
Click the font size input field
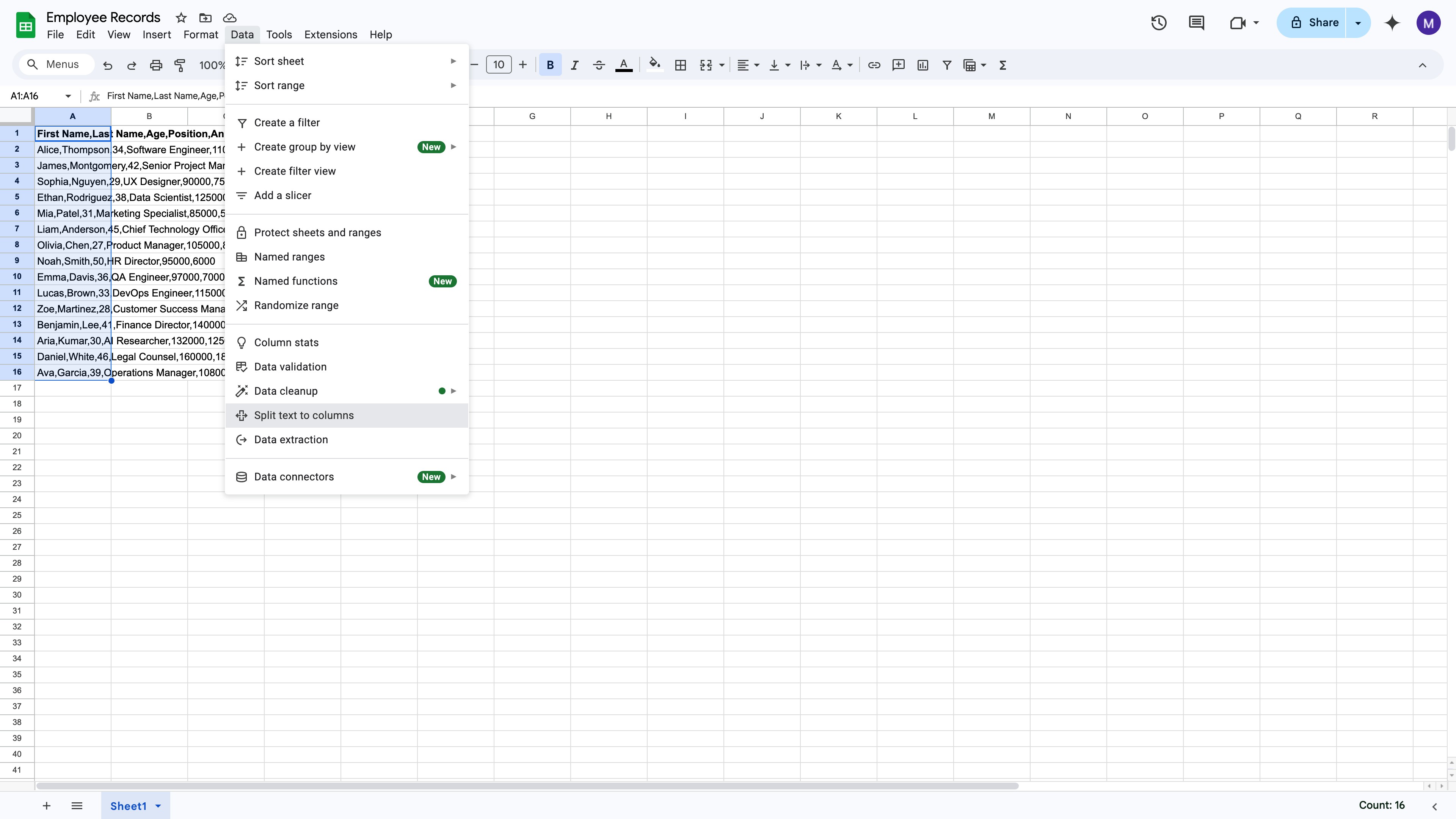point(499,65)
